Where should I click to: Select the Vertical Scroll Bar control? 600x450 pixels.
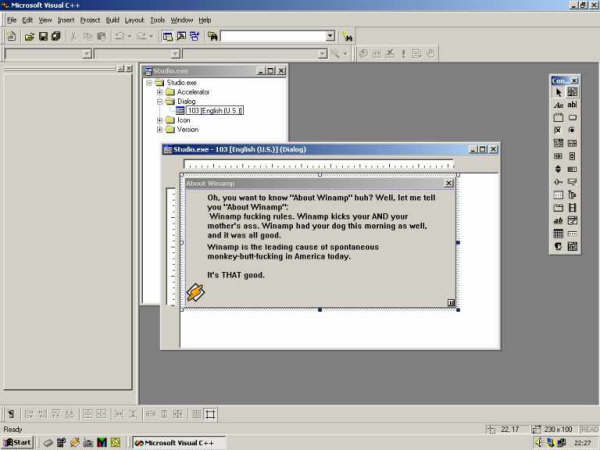coord(572,156)
